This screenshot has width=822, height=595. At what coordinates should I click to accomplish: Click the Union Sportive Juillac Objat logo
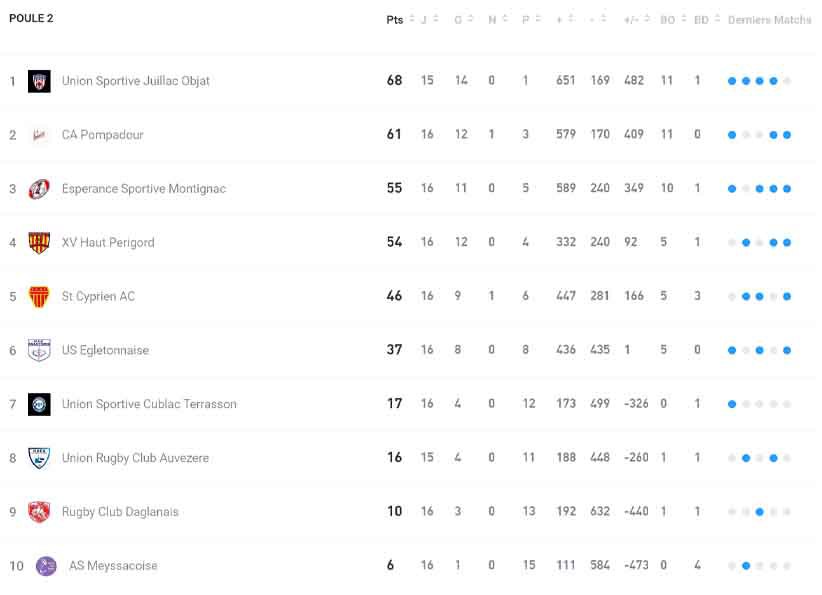(x=39, y=81)
